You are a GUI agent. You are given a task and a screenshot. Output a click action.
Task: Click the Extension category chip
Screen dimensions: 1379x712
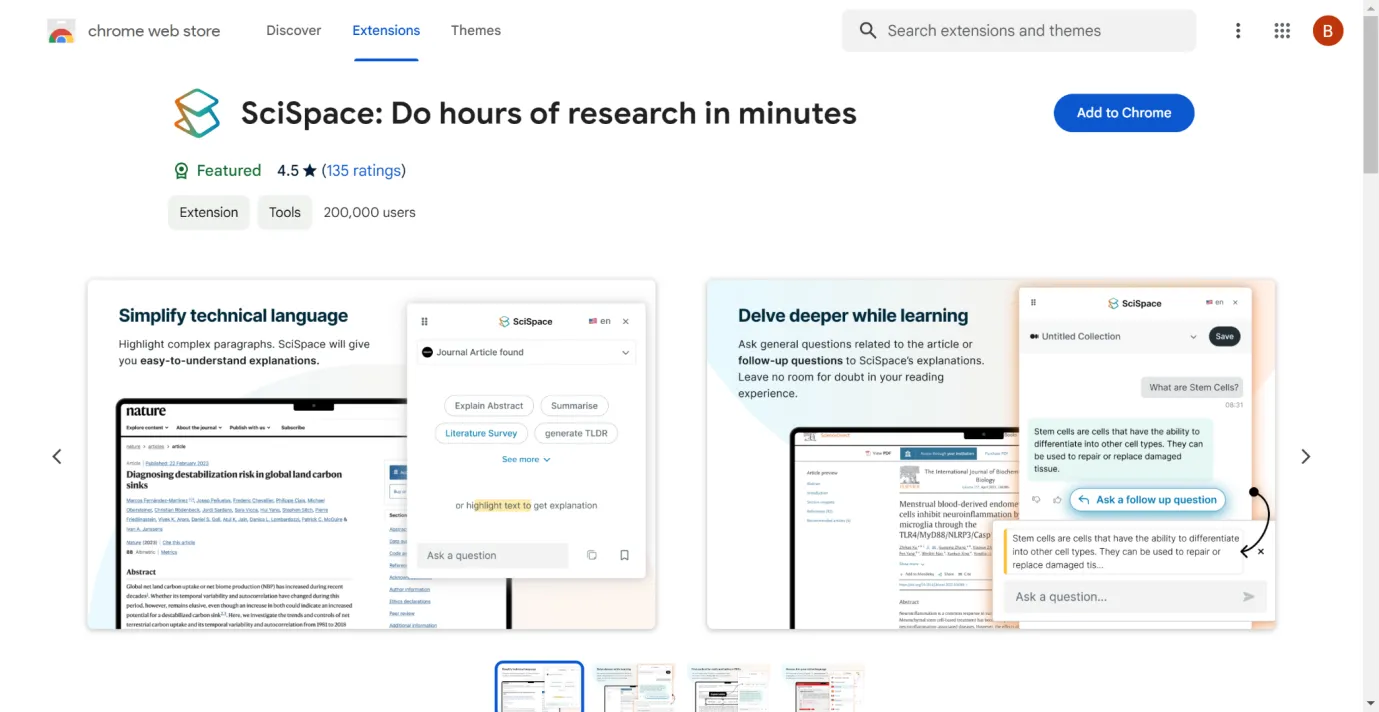[209, 212]
